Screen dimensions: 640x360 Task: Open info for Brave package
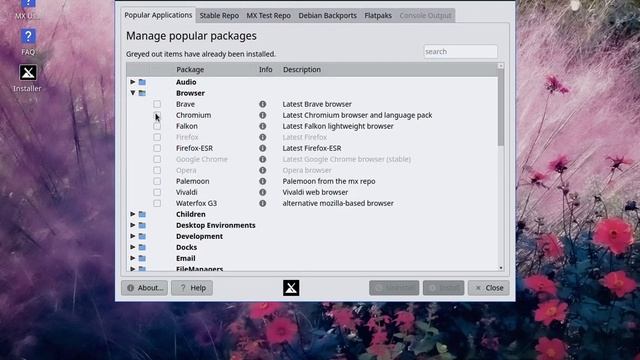point(262,104)
